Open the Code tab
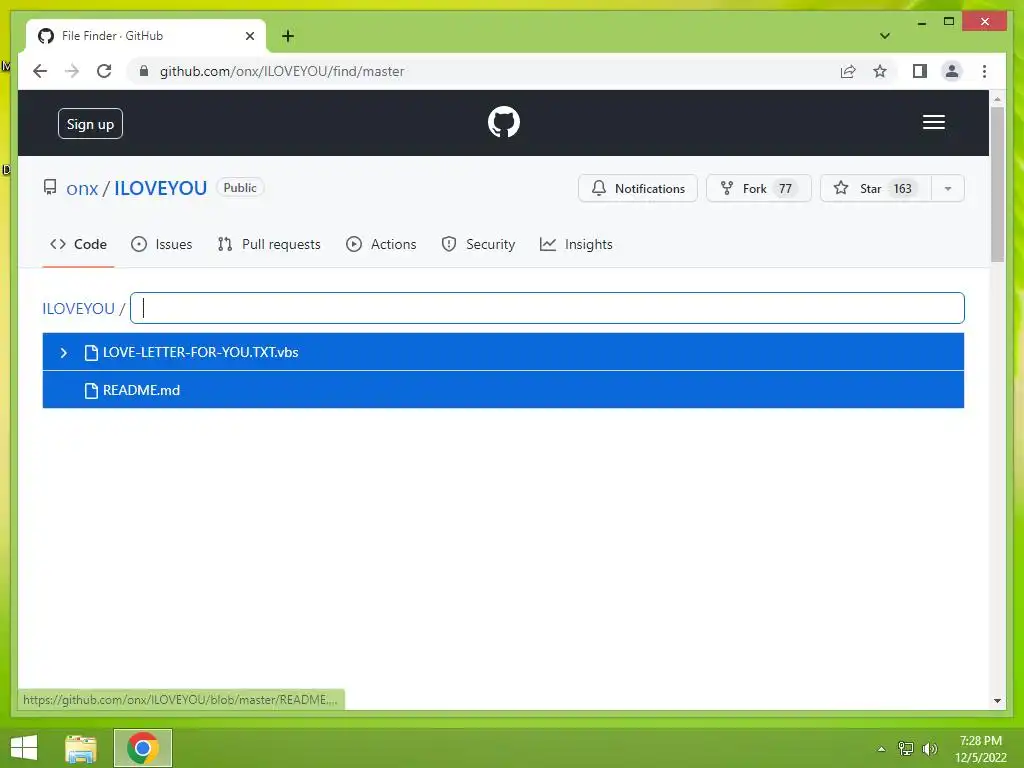The width and height of the screenshot is (1024, 768). [x=78, y=244]
